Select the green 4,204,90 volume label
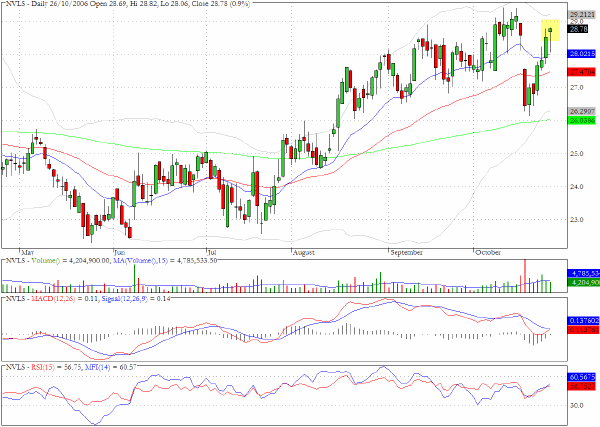 (x=583, y=282)
